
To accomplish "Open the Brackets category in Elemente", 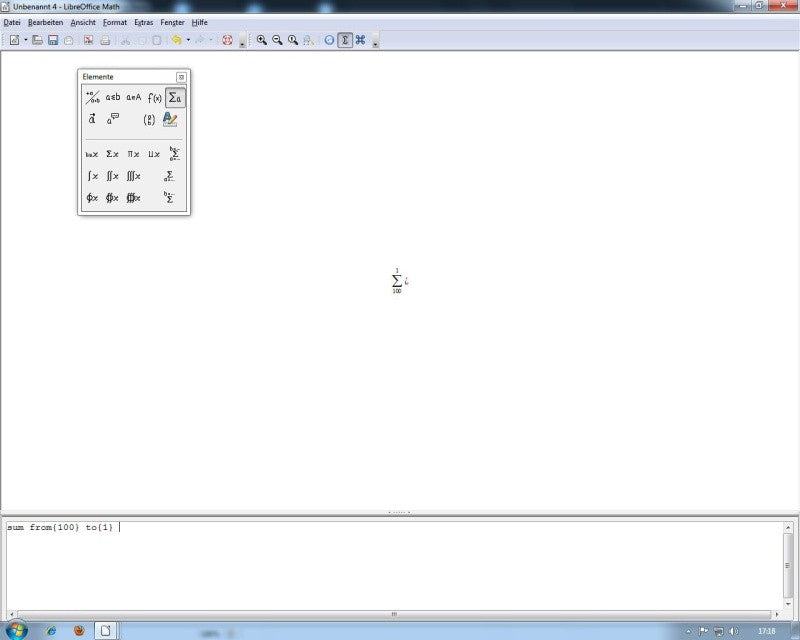I will (x=149, y=119).
